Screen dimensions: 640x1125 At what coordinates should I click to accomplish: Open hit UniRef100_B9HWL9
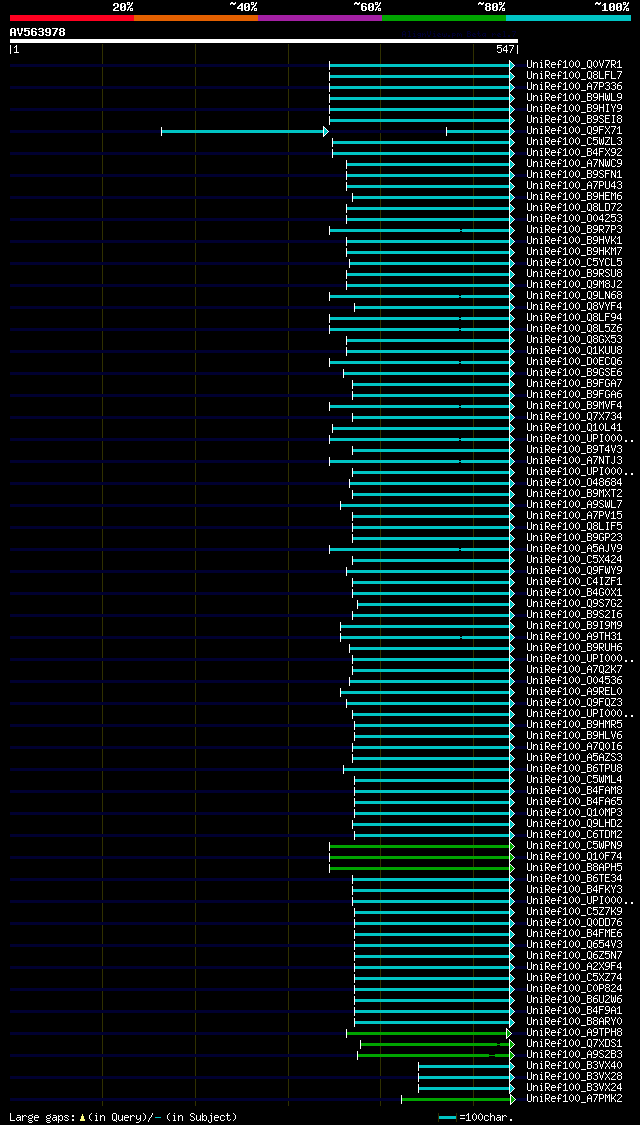[x=574, y=98]
